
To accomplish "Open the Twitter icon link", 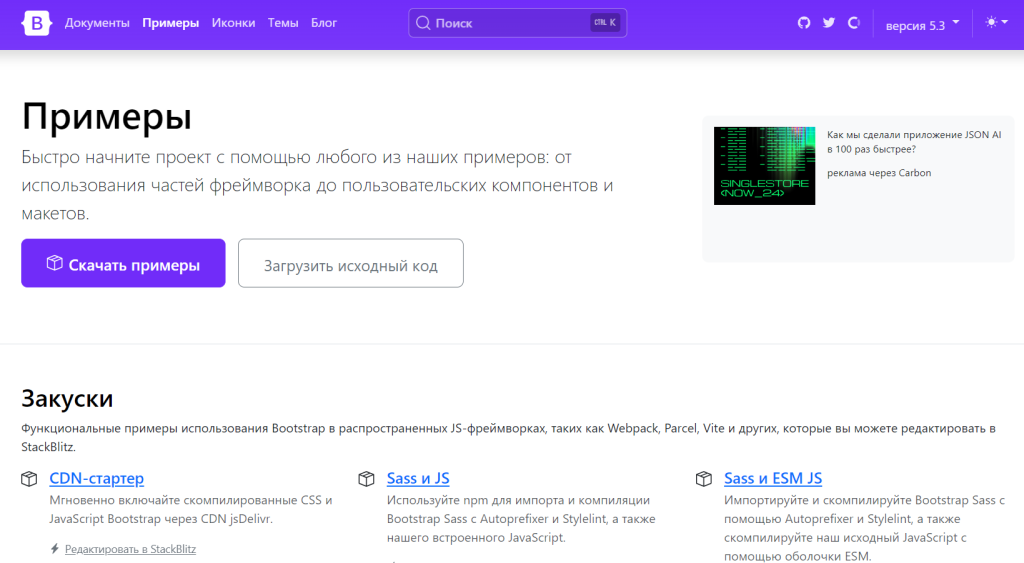I will click(829, 23).
